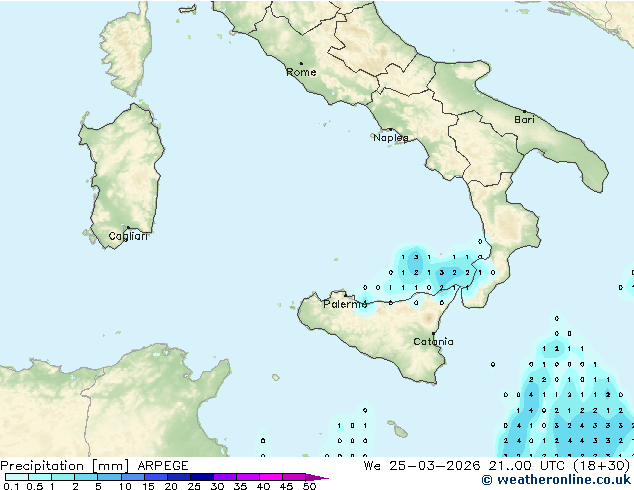Click the Cagliari city label
This screenshot has width=634, height=490.
[x=128, y=236]
